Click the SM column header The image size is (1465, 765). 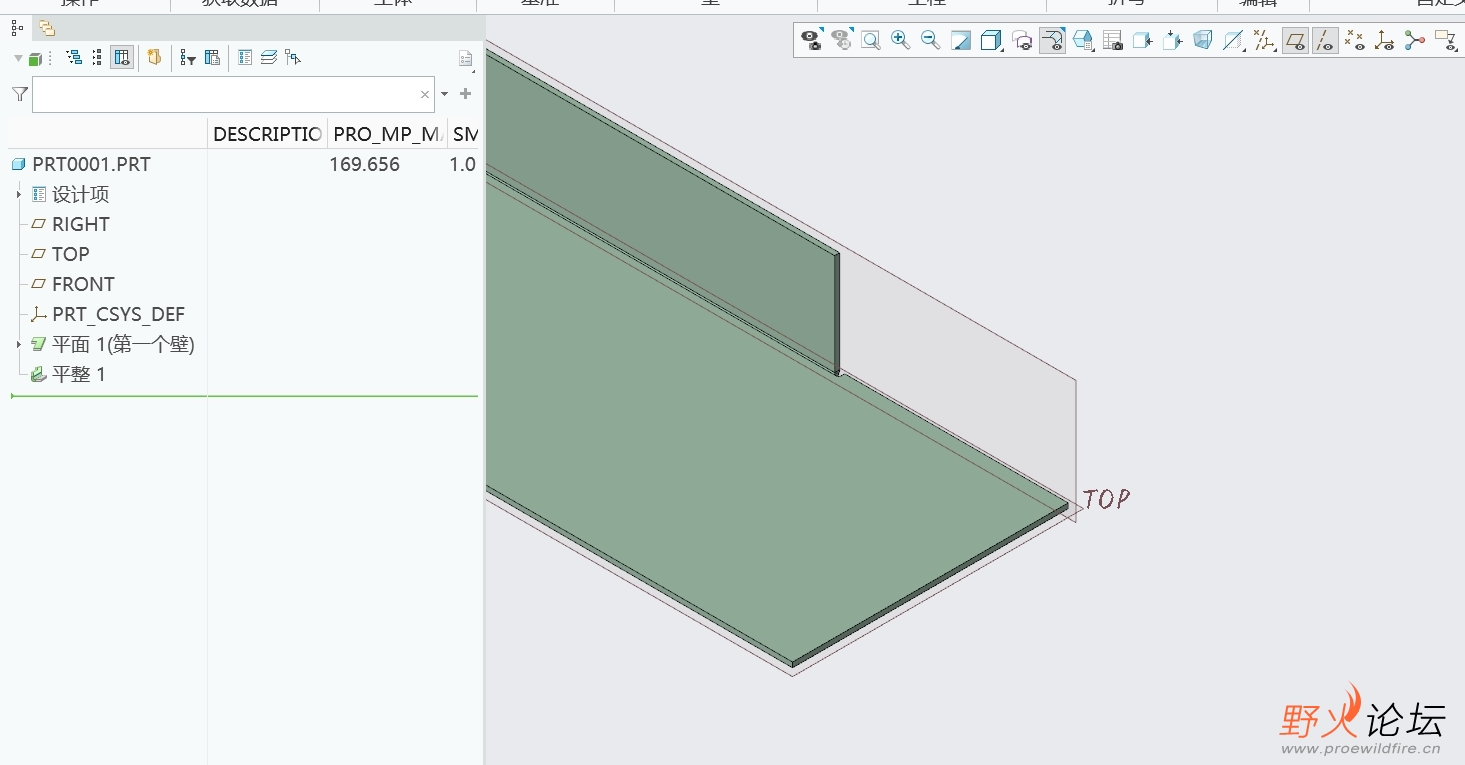[x=463, y=134]
